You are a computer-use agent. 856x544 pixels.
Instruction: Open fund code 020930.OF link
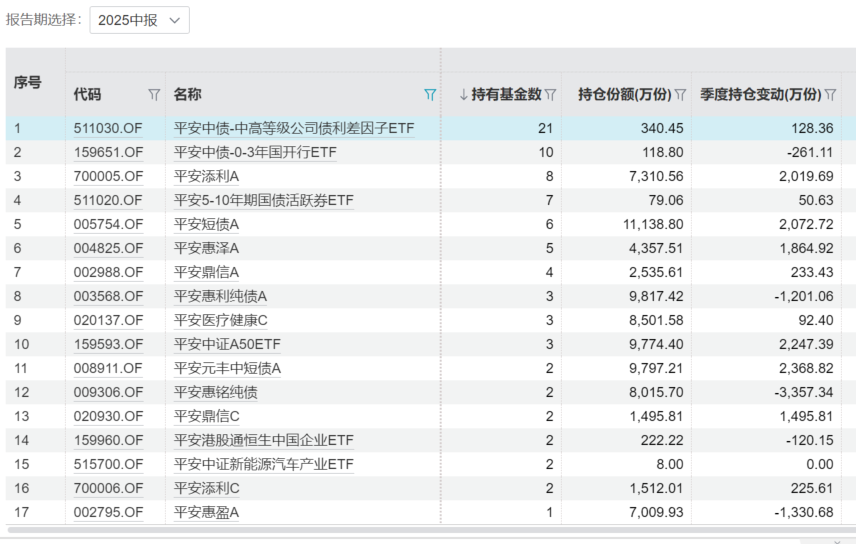108,417
